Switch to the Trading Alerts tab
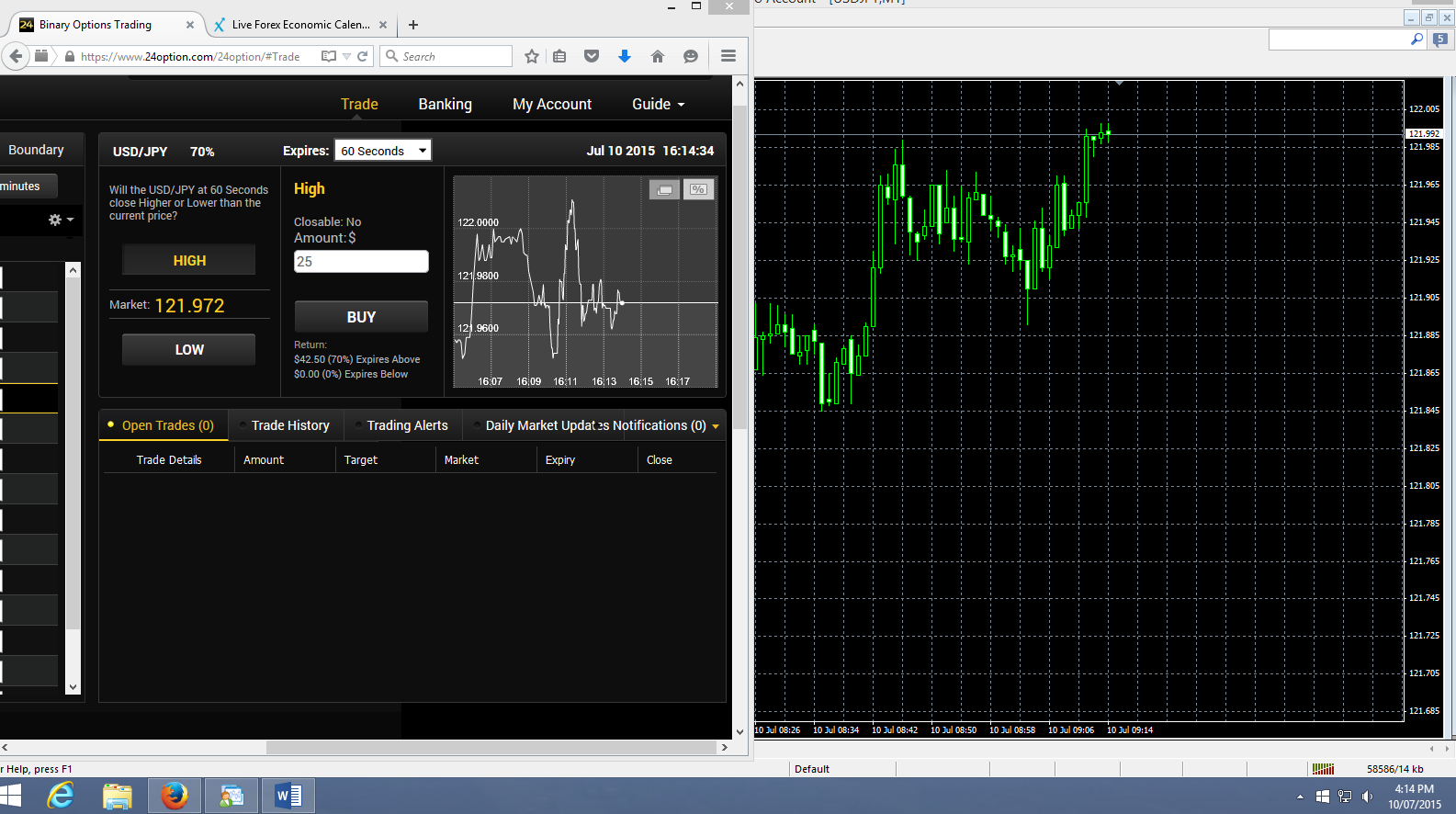Image resolution: width=1456 pixels, height=814 pixels. (404, 425)
